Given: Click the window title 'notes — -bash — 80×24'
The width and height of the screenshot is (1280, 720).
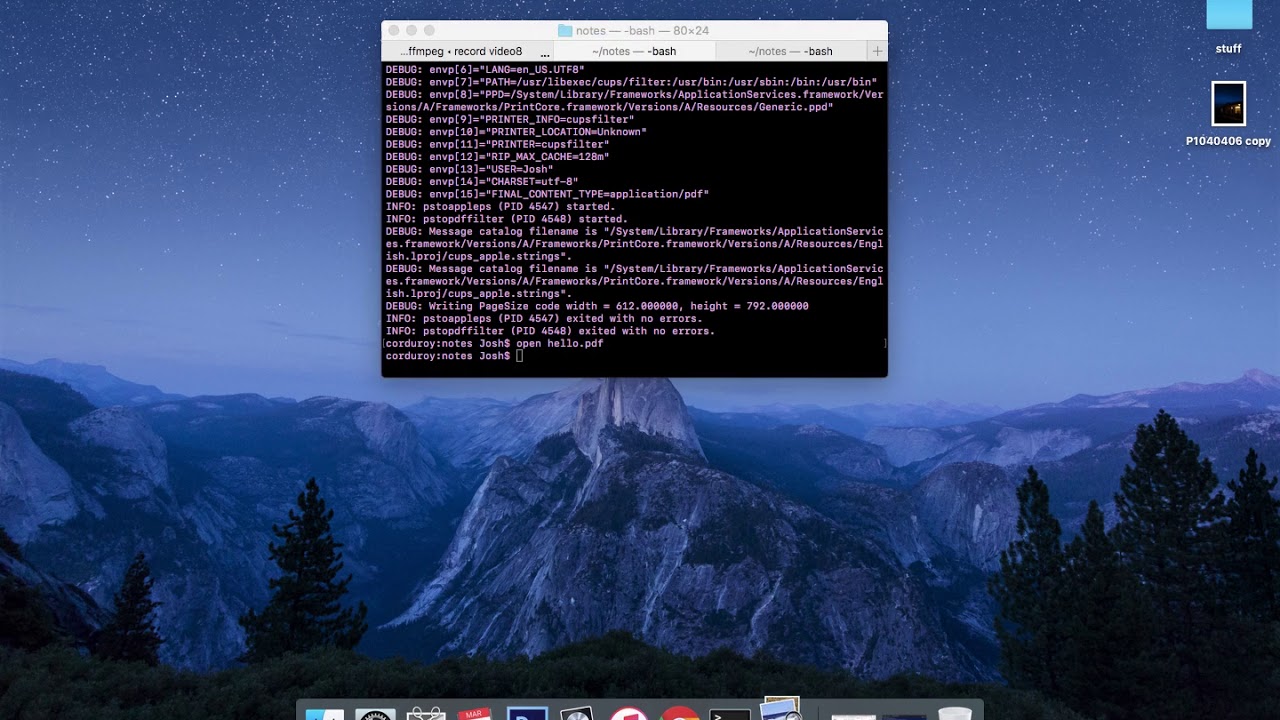Looking at the screenshot, I should pyautogui.click(x=641, y=31).
